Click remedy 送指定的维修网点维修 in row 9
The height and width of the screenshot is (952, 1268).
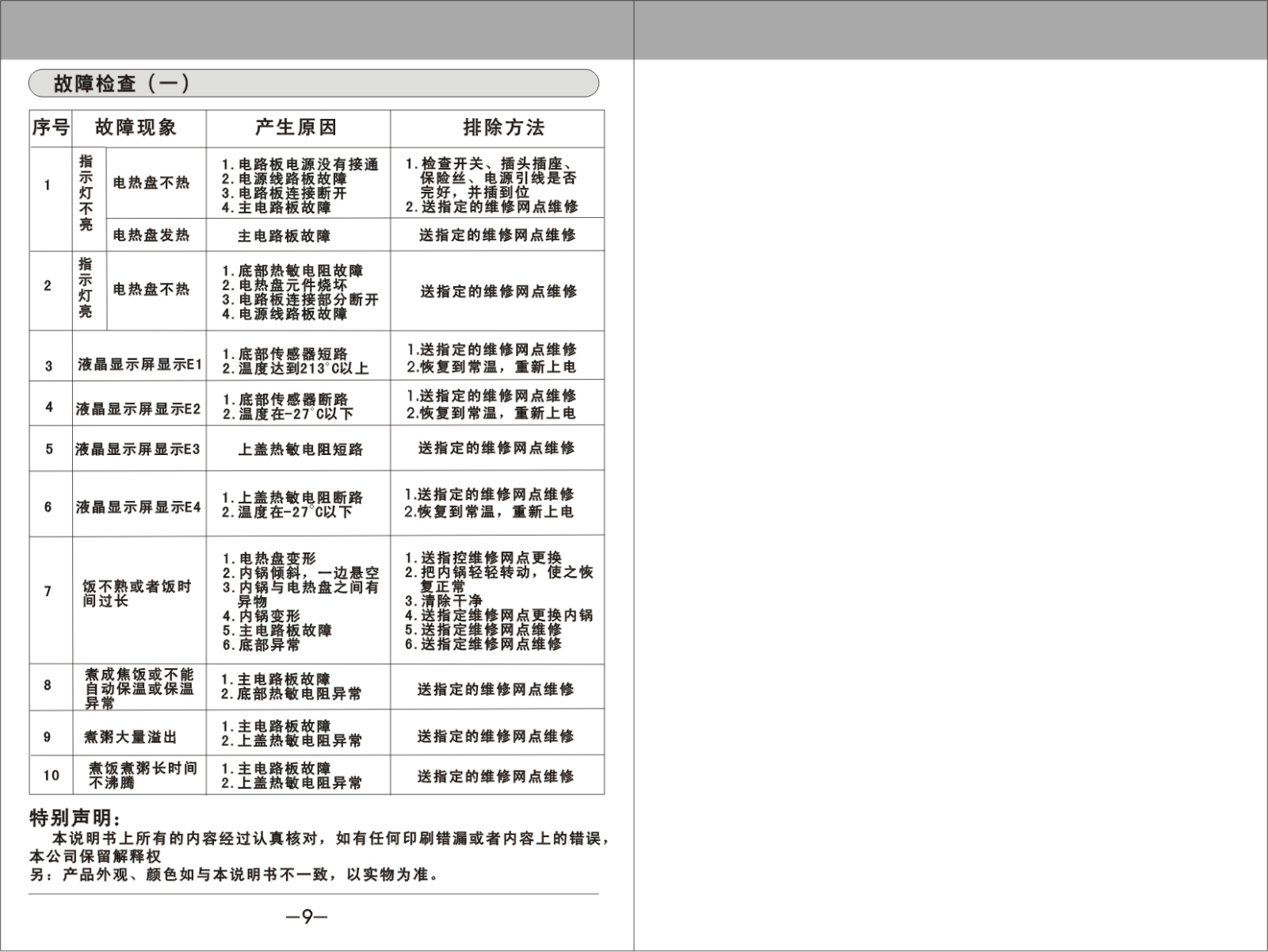[x=496, y=736]
